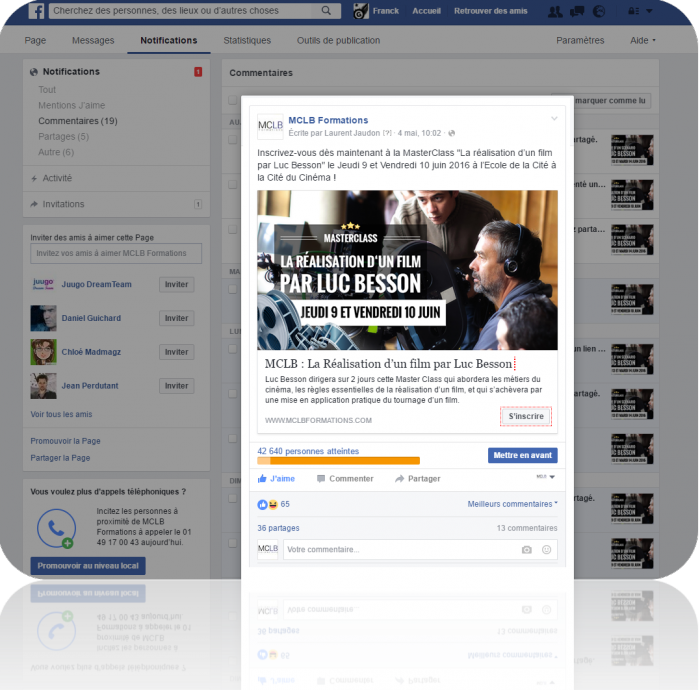
Task: Click the orange reach progress bar
Action: [x=338, y=461]
